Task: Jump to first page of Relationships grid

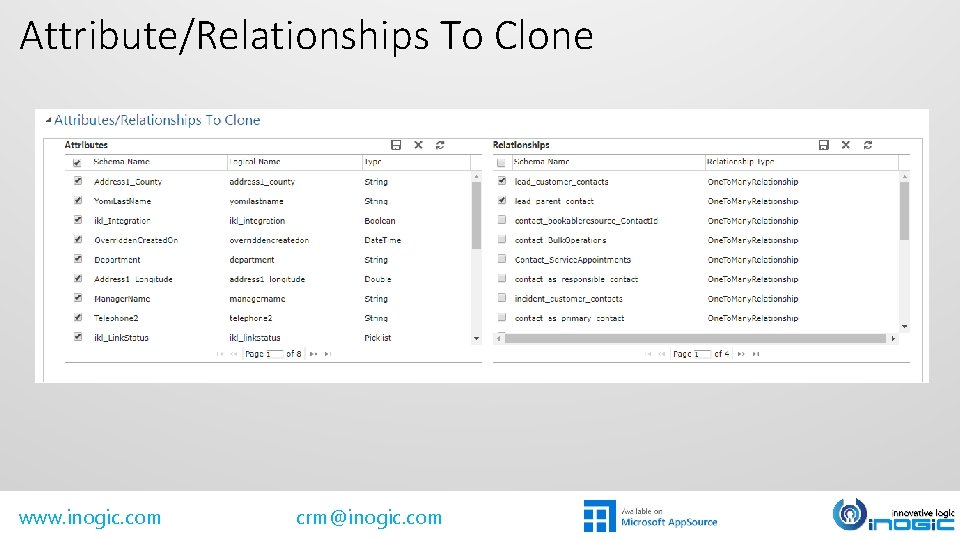Action: pos(648,354)
